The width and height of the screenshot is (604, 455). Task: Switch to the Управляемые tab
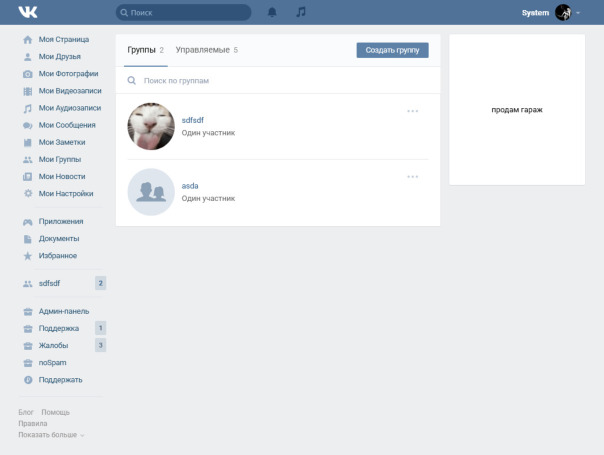pyautogui.click(x=206, y=50)
